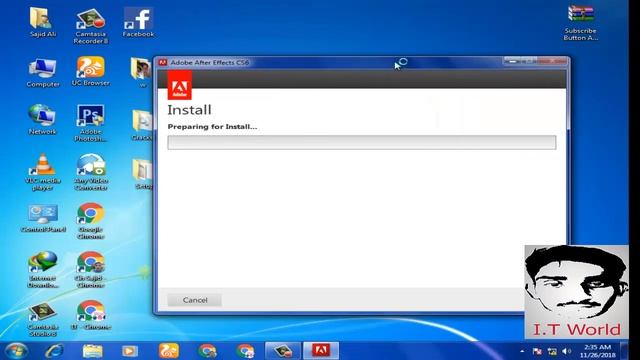
Task: Open the network tray icon
Action: click(552, 351)
